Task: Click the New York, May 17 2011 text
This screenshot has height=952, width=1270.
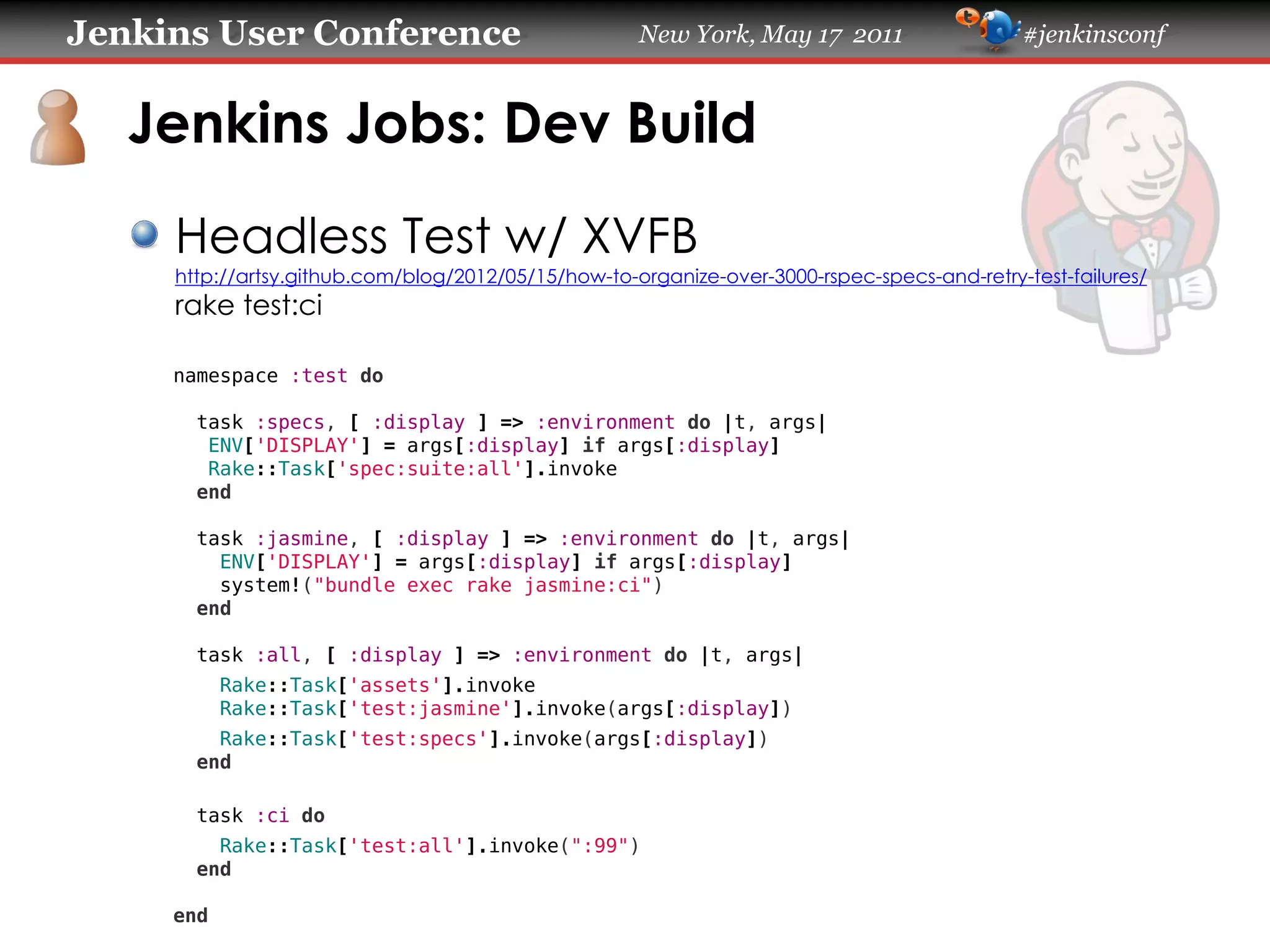Action: click(770, 35)
